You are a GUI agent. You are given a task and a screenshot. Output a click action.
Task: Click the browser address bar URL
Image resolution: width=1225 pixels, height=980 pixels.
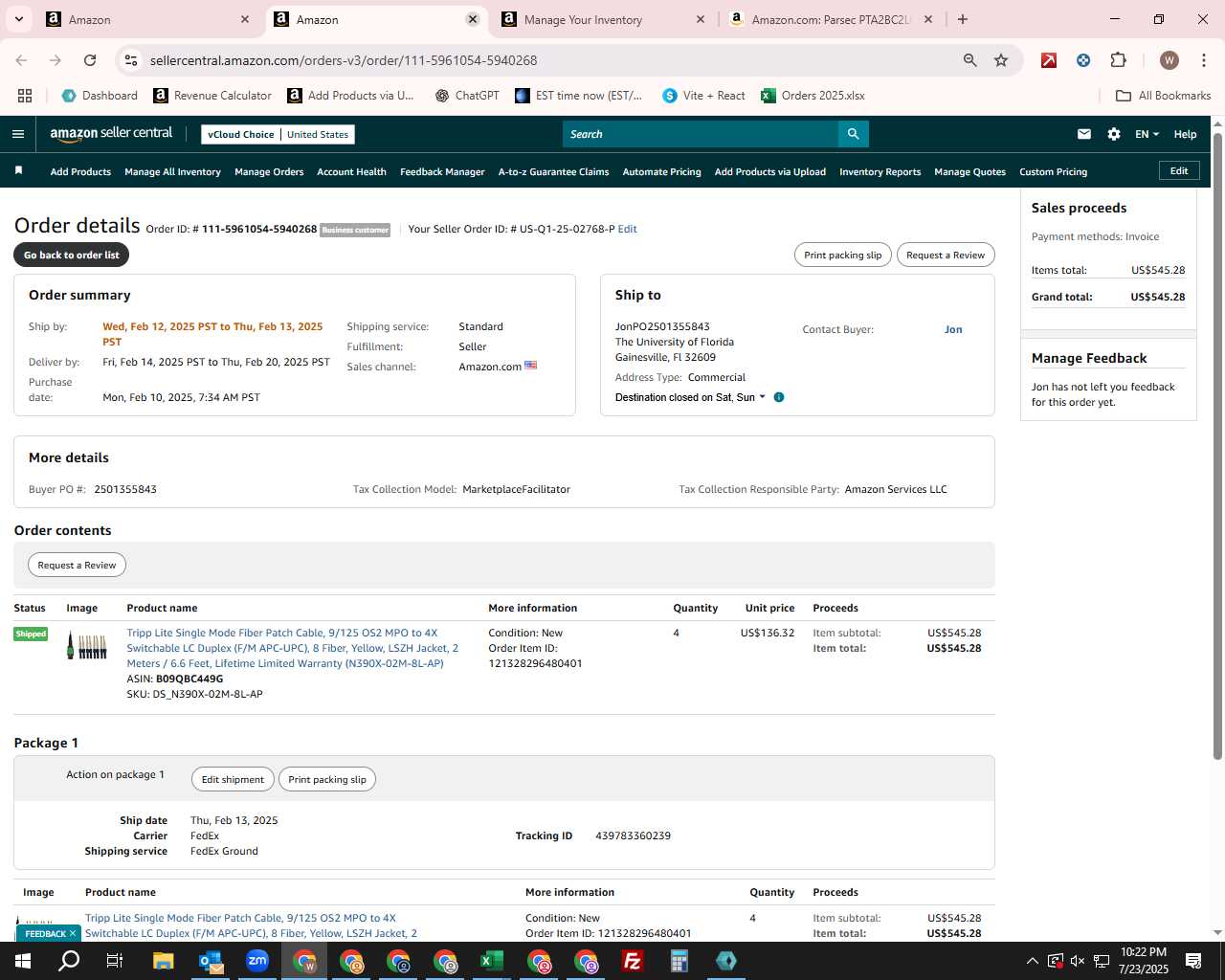344,60
